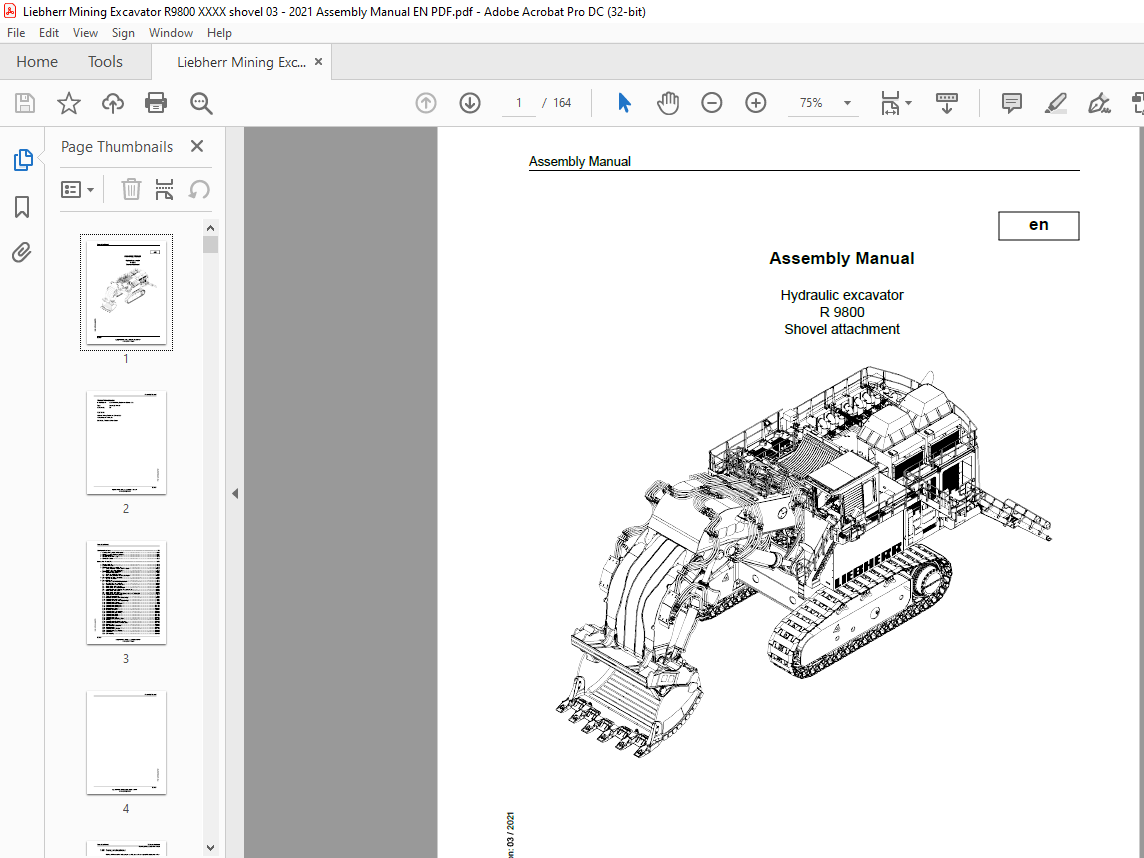The height and width of the screenshot is (858, 1144).
Task: Open the View menu
Action: click(85, 33)
